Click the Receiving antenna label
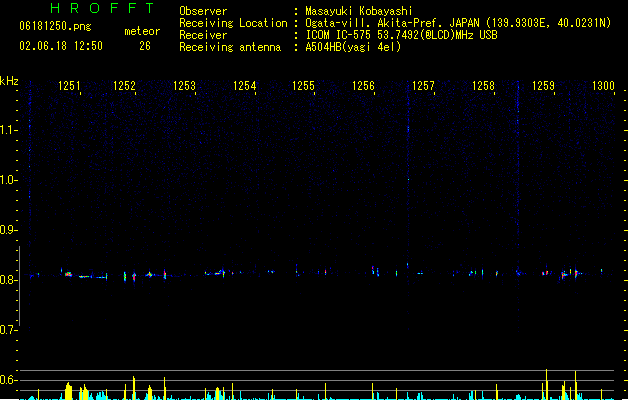This screenshot has height=400, width=629. 230,47
